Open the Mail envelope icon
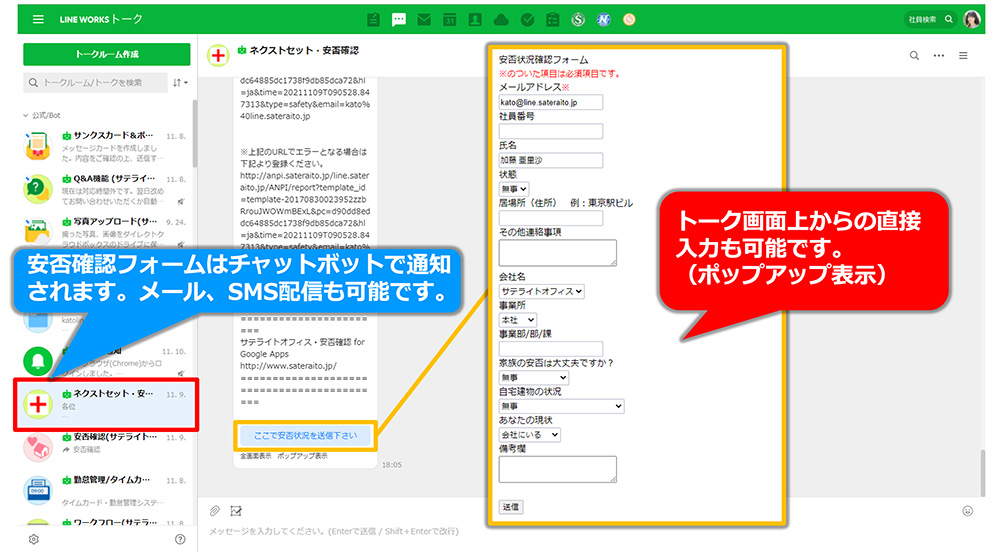The height and width of the screenshot is (560, 1000). [424, 20]
